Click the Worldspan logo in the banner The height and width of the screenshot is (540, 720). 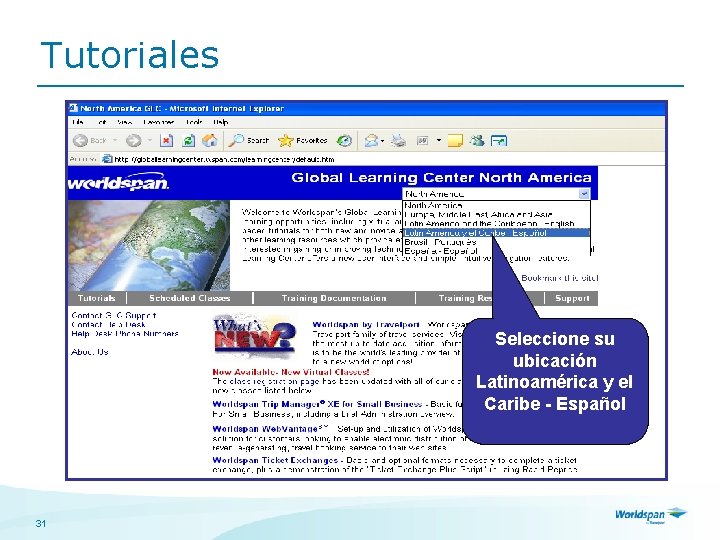(x=118, y=182)
